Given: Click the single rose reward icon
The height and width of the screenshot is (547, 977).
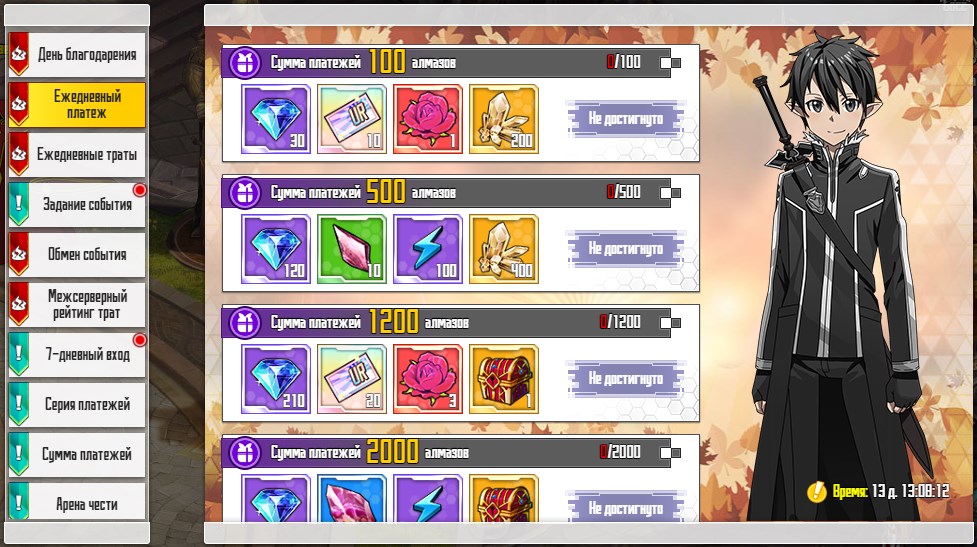Looking at the screenshot, I should [427, 119].
